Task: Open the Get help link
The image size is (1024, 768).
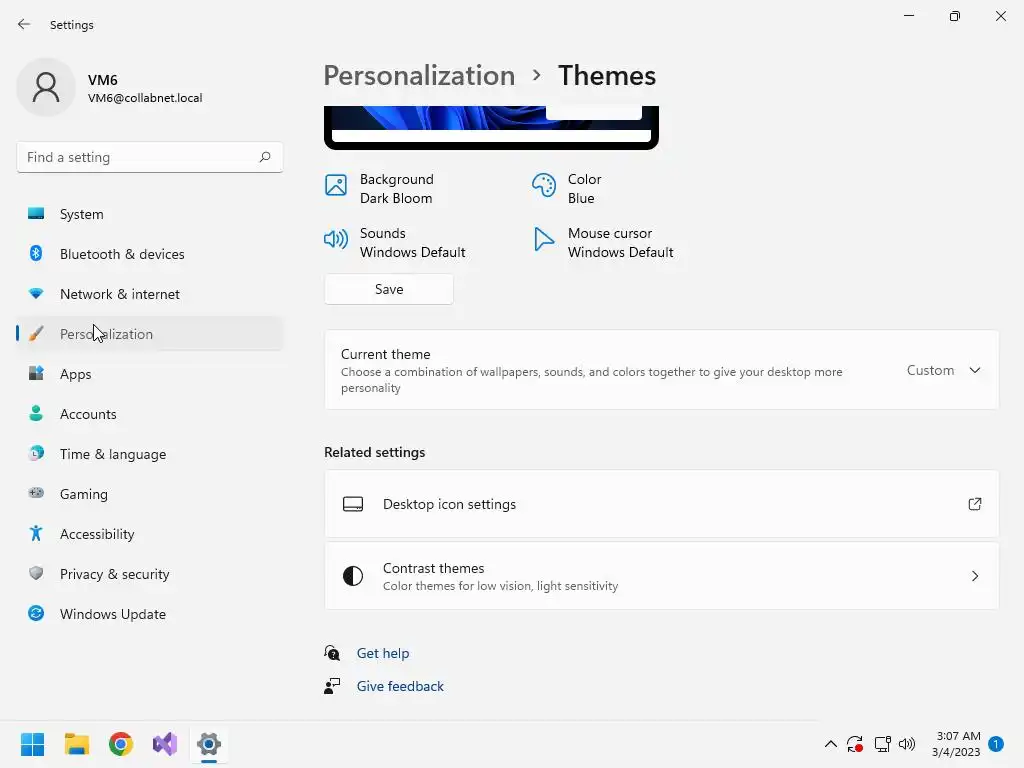Action: coord(383,653)
